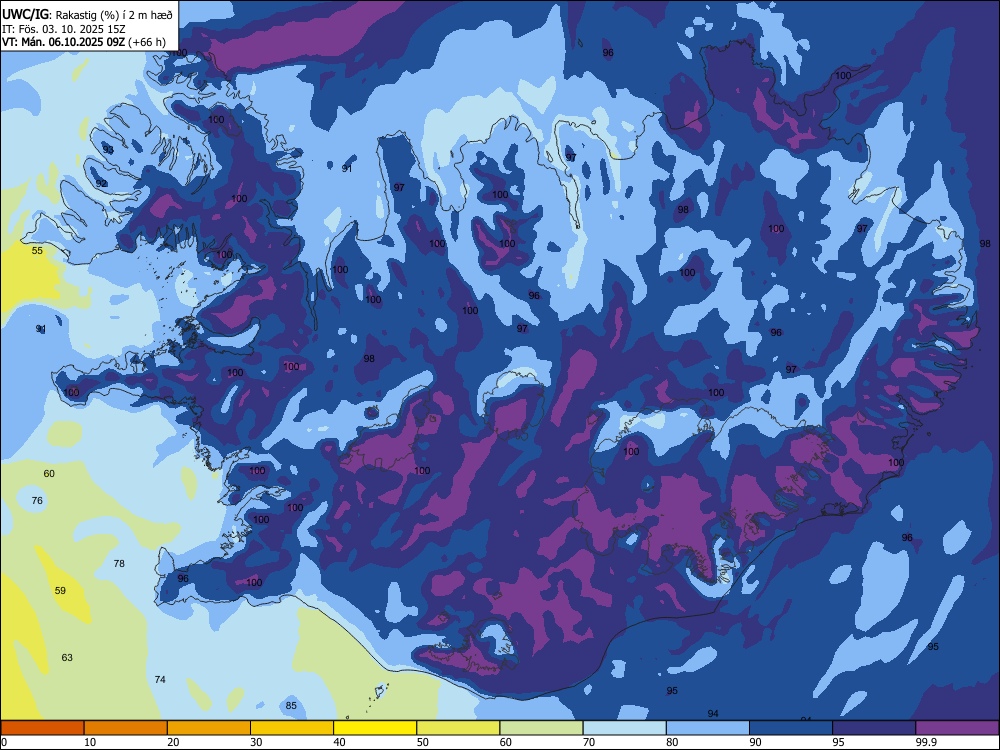
Task: Select the map value 74
Action: tap(160, 680)
